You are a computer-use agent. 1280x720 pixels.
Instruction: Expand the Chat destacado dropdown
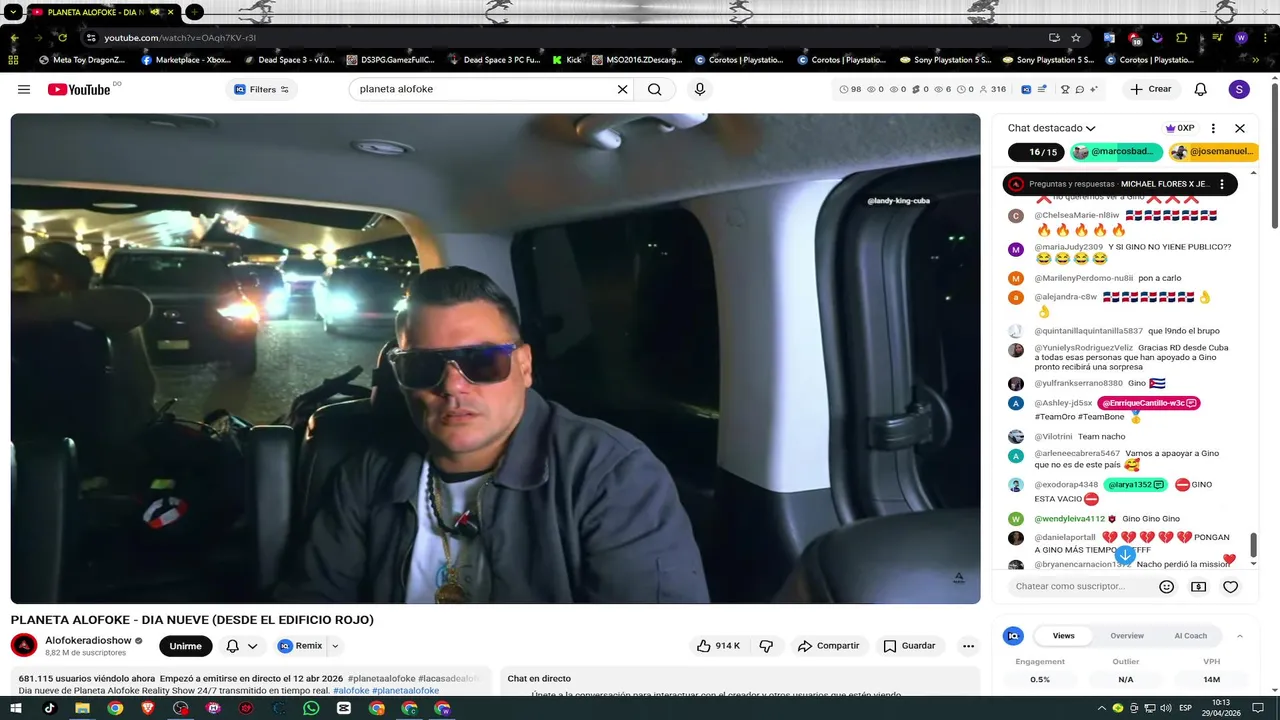tap(1090, 128)
